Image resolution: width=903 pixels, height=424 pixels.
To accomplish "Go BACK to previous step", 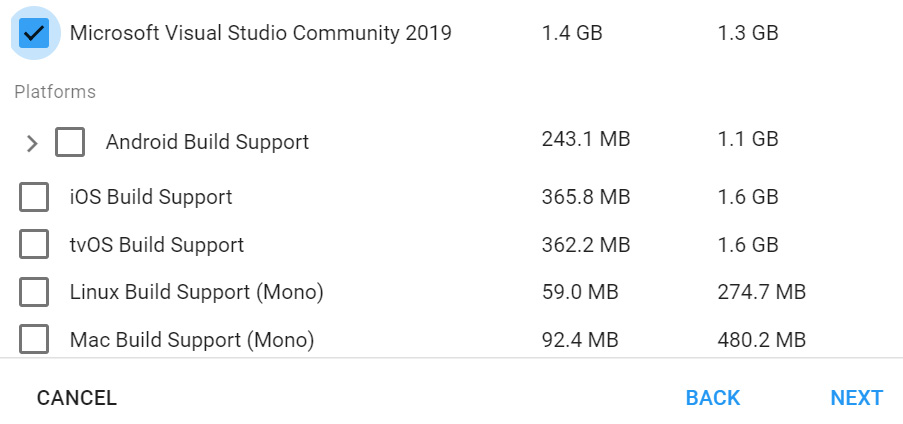I will (x=713, y=398).
